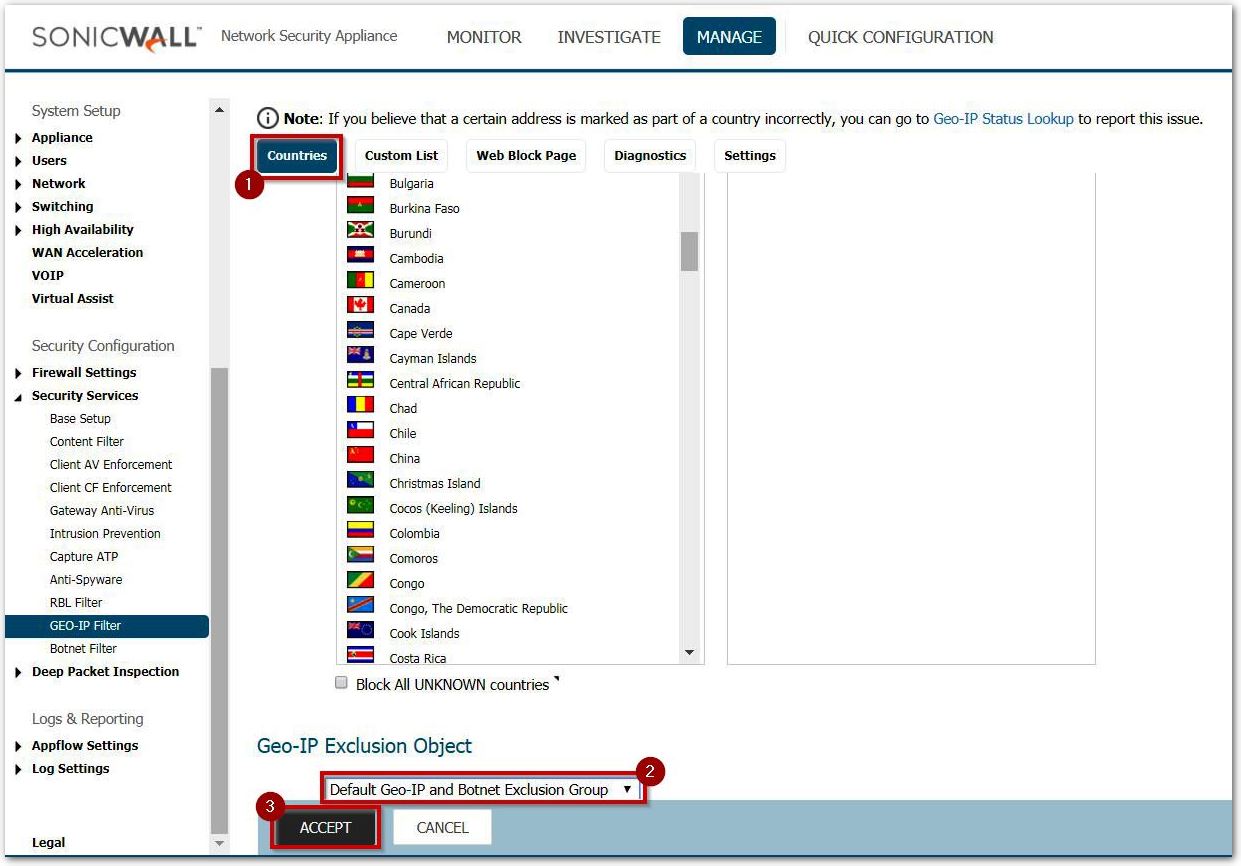
Task: Click the CANCEL button
Action: point(442,827)
